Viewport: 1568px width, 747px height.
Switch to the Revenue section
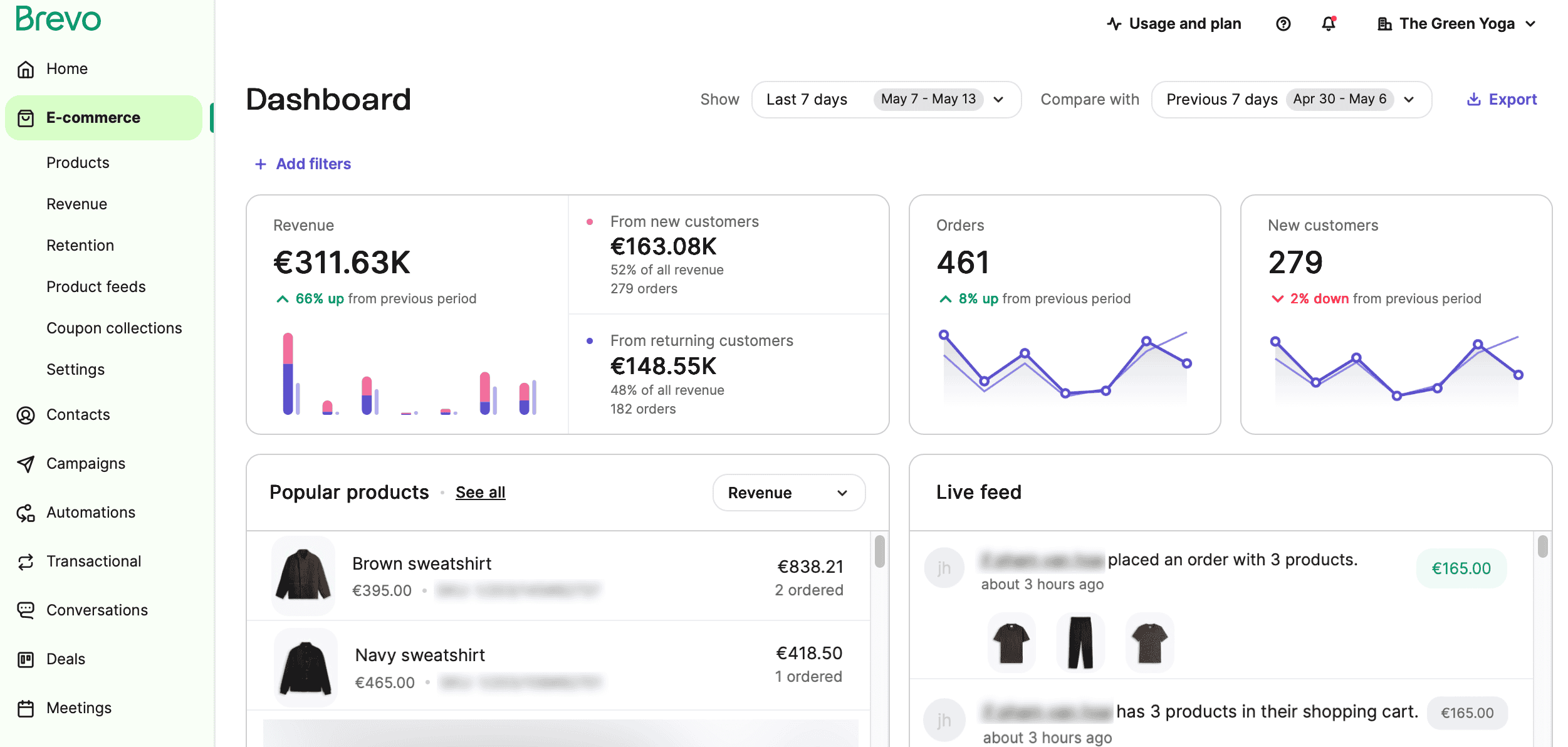pos(76,204)
